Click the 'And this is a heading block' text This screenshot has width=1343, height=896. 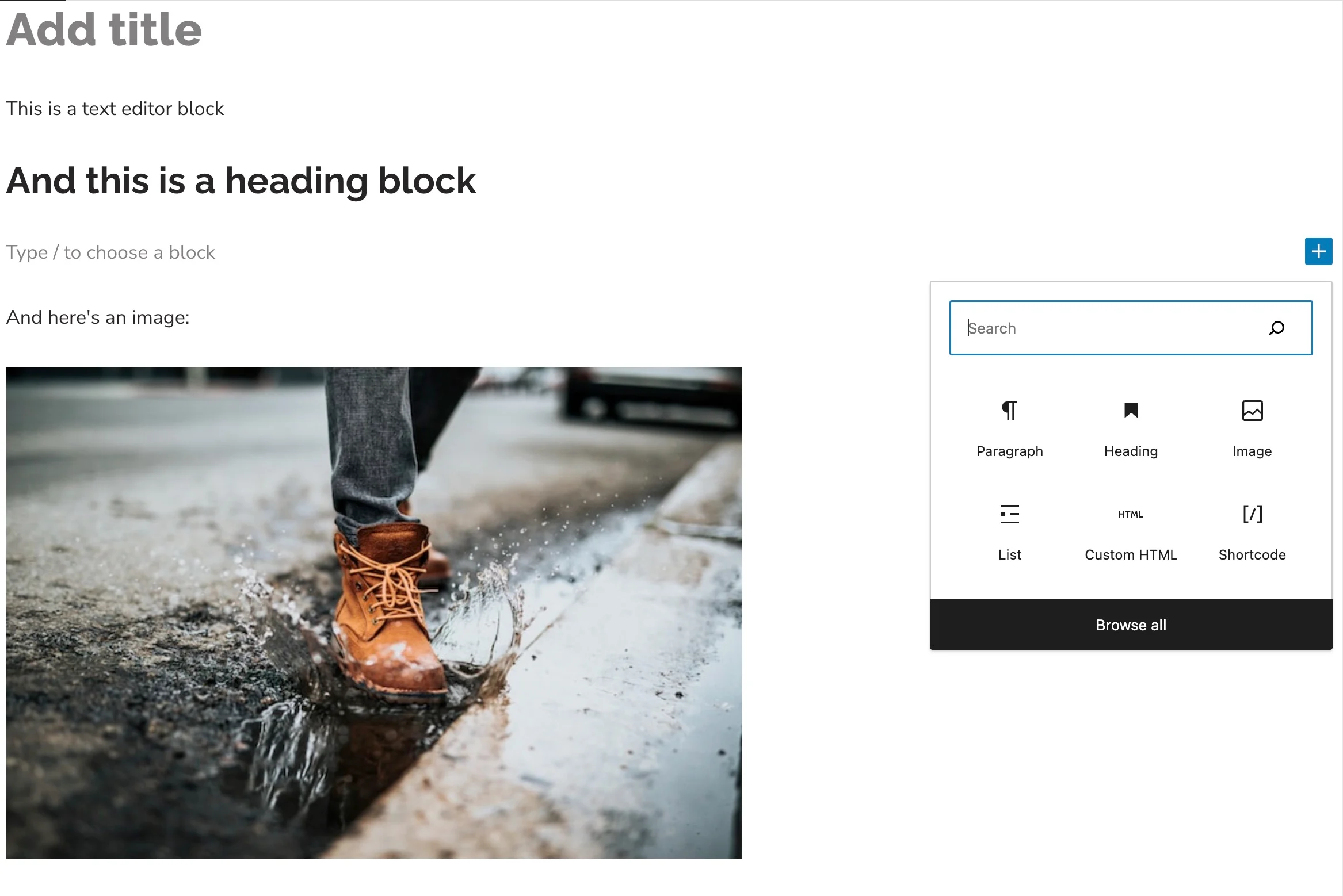click(x=240, y=180)
